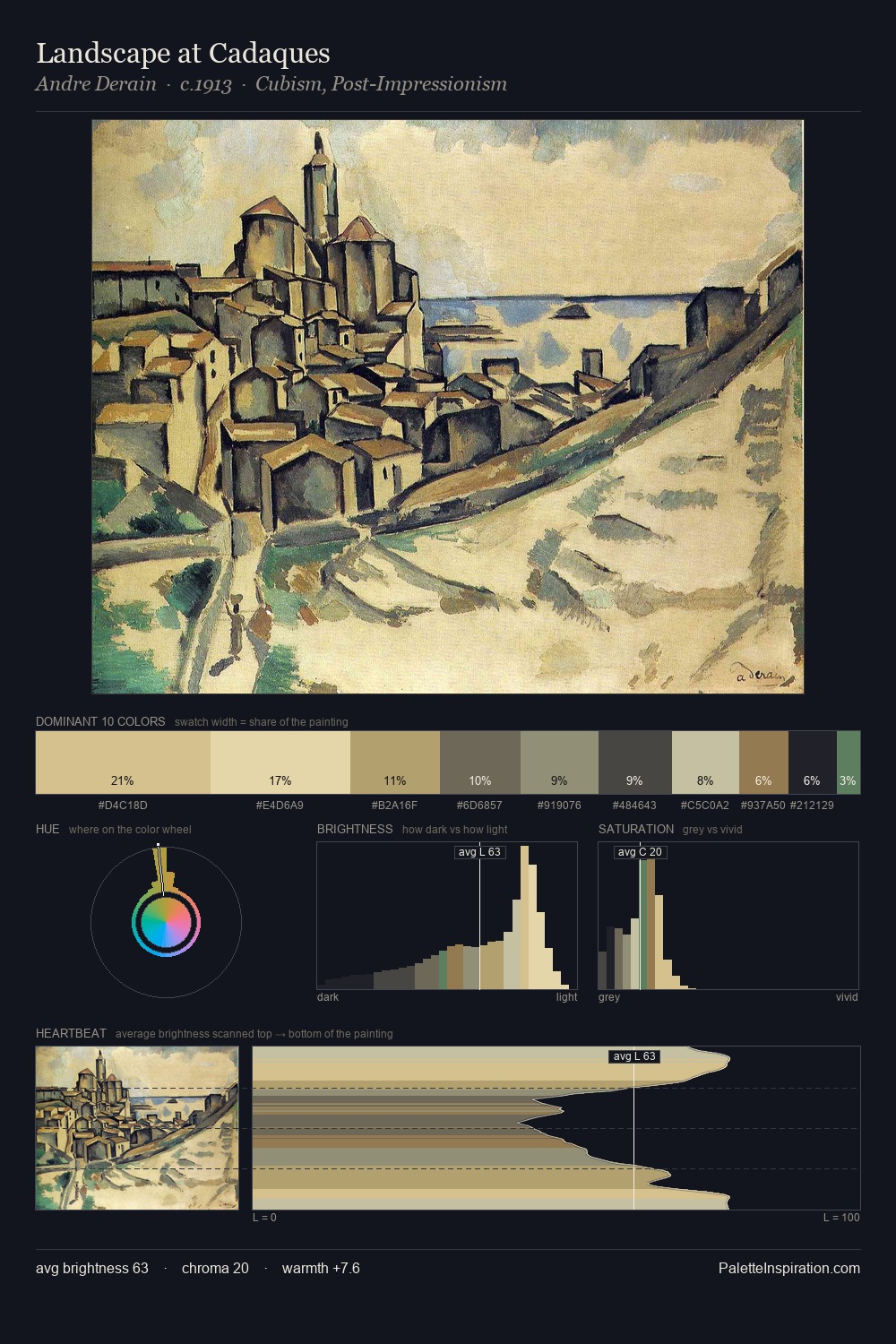Viewport: 896px width, 1344px height.
Task: Click the L = 100 axis label
Action: pos(841,1218)
